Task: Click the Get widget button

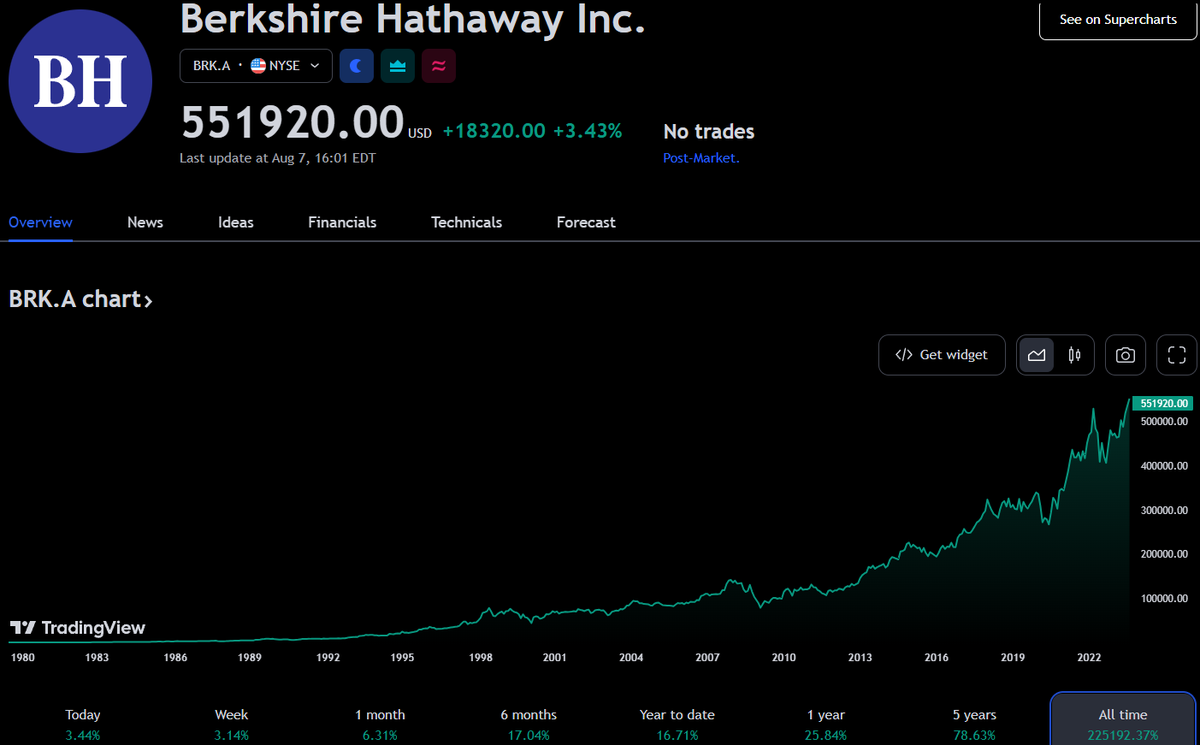Action: coord(941,355)
